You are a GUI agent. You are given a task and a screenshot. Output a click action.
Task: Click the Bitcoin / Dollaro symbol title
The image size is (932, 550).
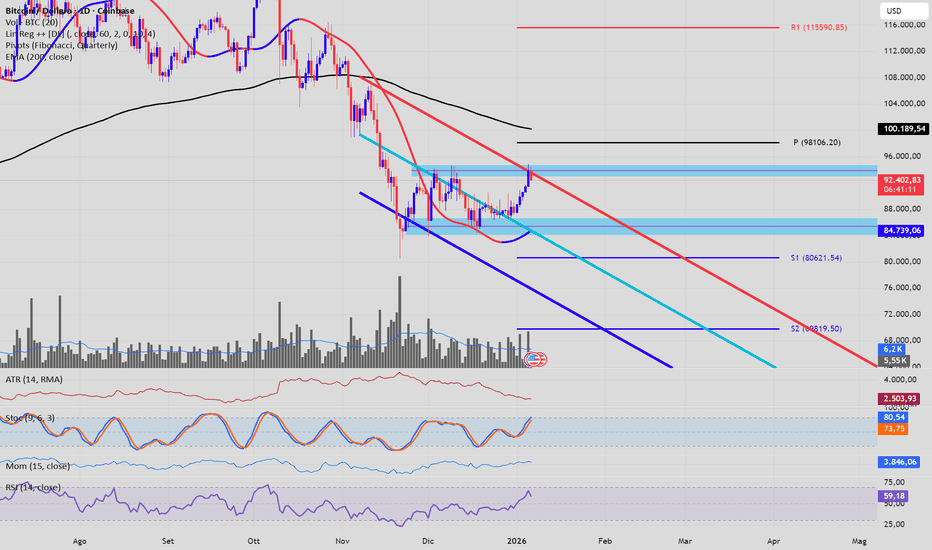point(39,9)
